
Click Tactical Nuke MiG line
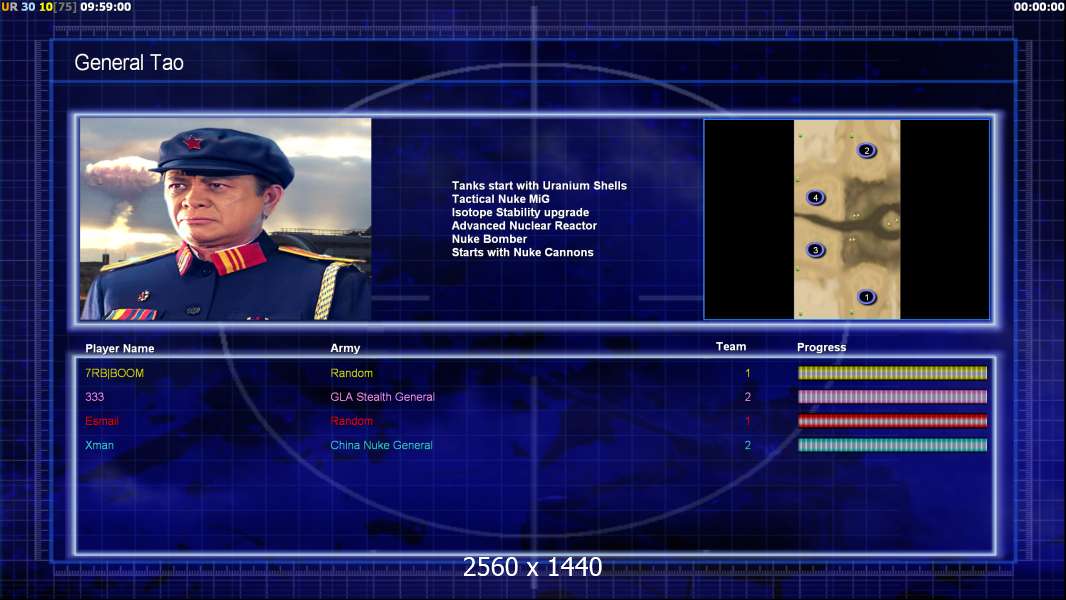pyautogui.click(x=500, y=199)
